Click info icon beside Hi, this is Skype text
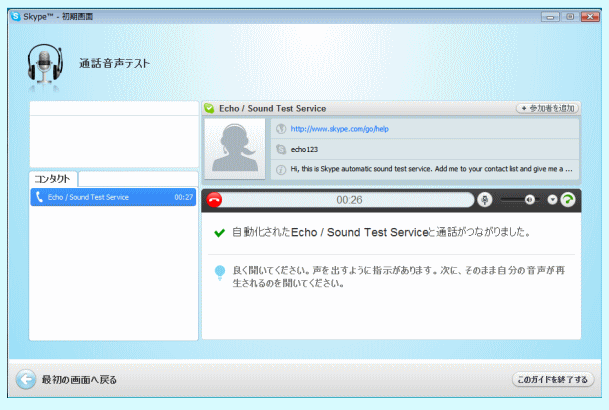 [281, 170]
